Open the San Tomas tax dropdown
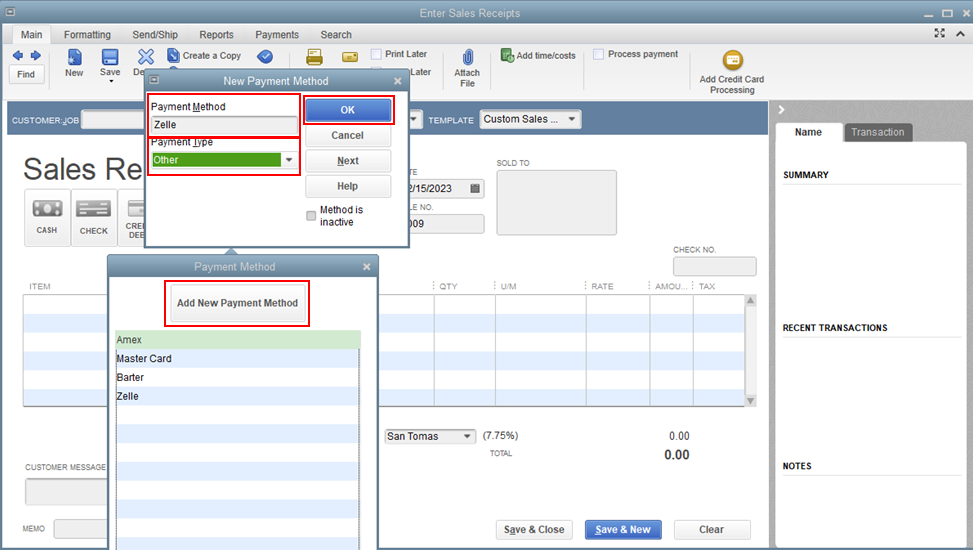This screenshot has width=973, height=550. tap(467, 436)
